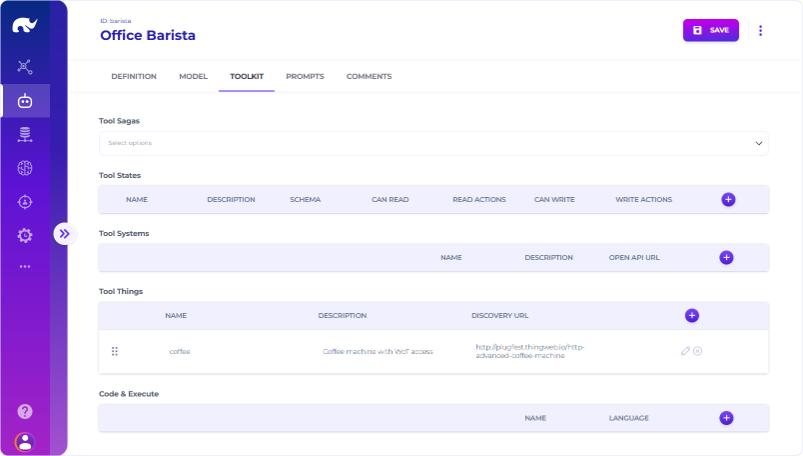Expand the sidebar with double-chevron button
The width and height of the screenshot is (803, 456).
[x=64, y=234]
